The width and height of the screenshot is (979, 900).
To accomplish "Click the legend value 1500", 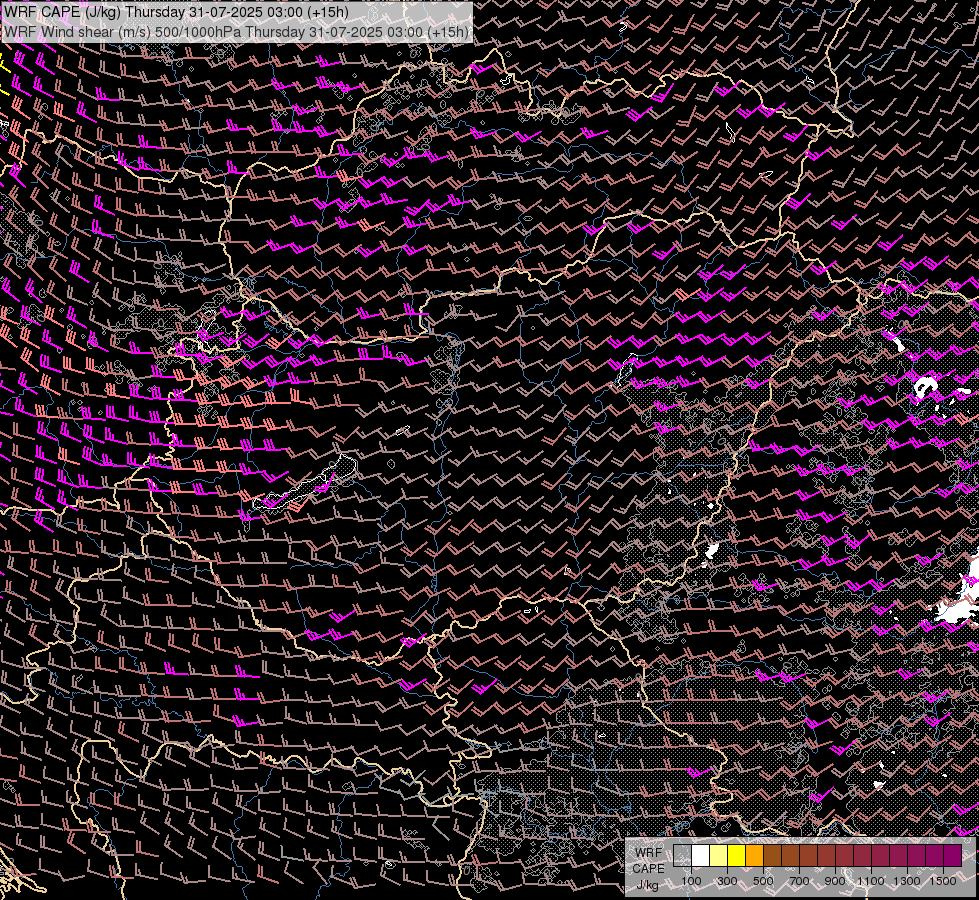I will click(943, 881).
